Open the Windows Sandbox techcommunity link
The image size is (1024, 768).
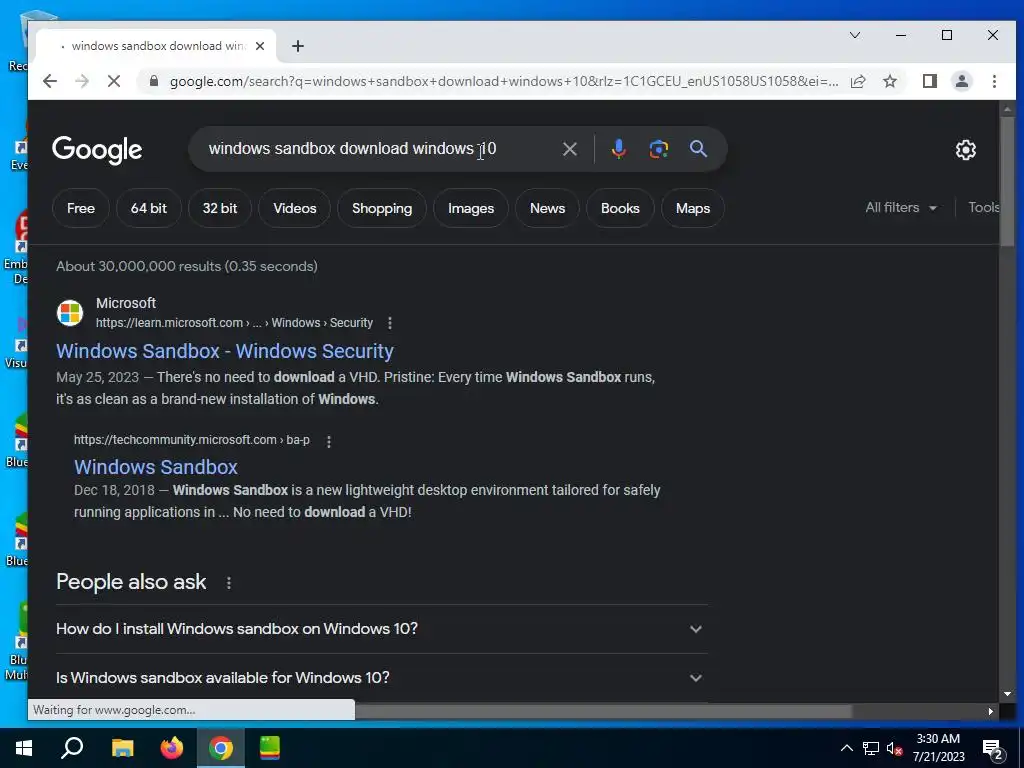tap(155, 467)
